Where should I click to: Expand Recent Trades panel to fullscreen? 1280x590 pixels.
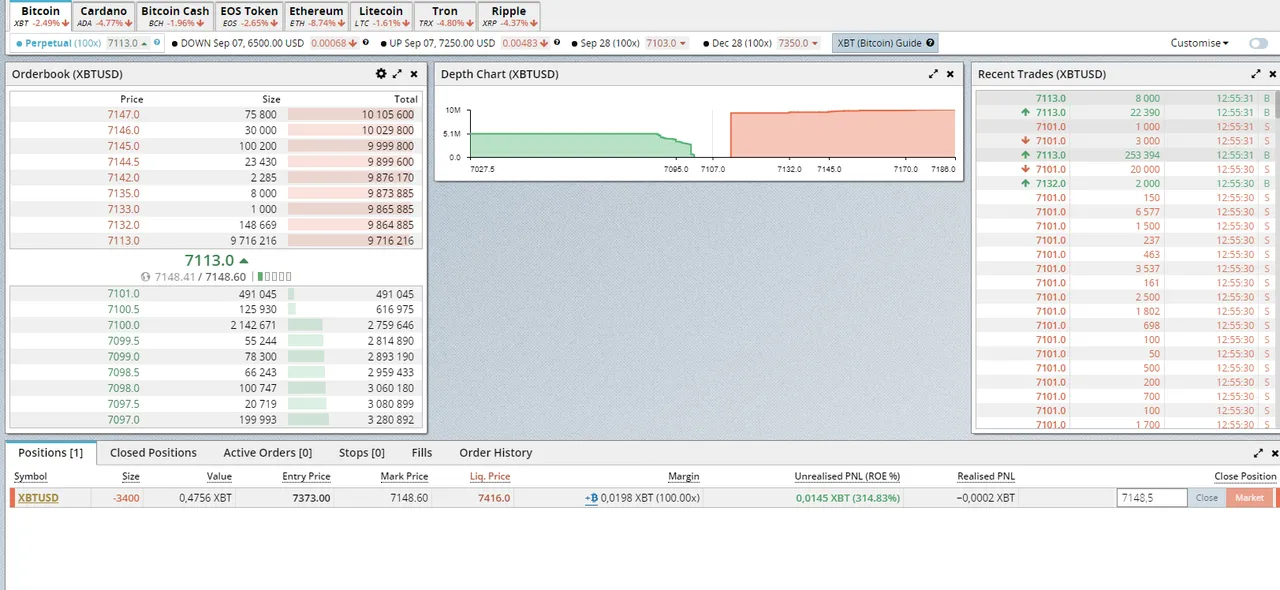1256,74
